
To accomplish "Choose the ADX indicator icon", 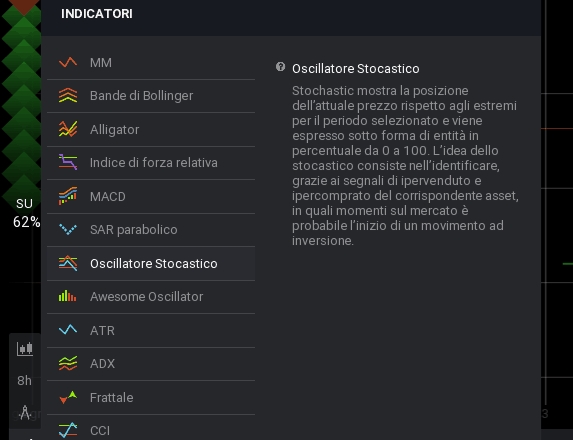I will pyautogui.click(x=68, y=363).
